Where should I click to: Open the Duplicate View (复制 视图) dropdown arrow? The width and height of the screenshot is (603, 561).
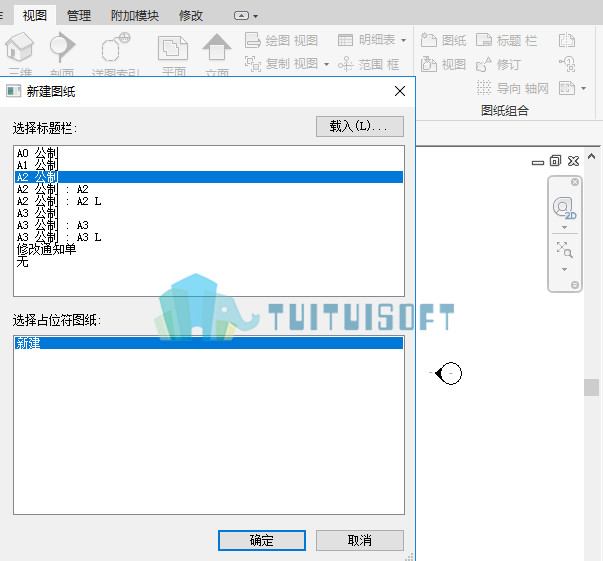326,64
